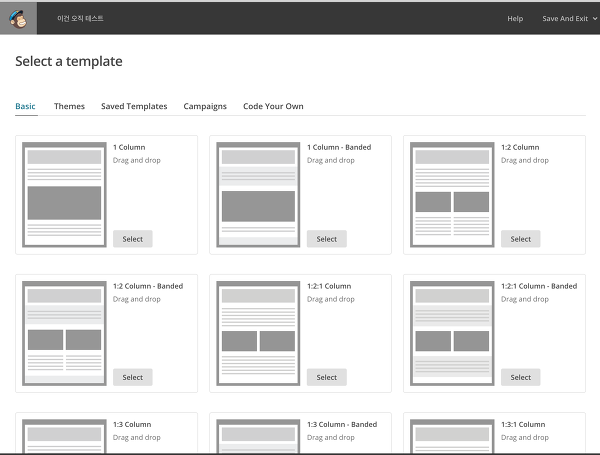This screenshot has height=455, width=600.
Task: Click the '1:3 Column - Banded' title
Action: coord(342,424)
